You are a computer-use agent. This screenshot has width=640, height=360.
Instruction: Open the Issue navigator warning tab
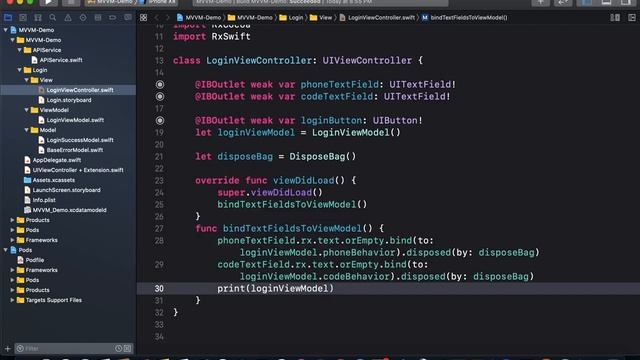pos(68,18)
